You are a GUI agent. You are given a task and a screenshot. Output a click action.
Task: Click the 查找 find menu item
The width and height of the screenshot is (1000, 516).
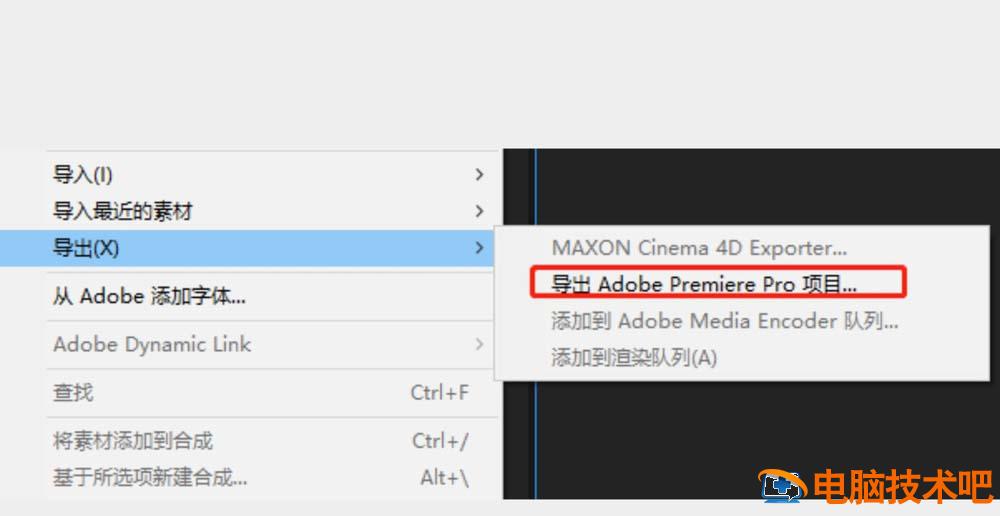tap(272, 393)
